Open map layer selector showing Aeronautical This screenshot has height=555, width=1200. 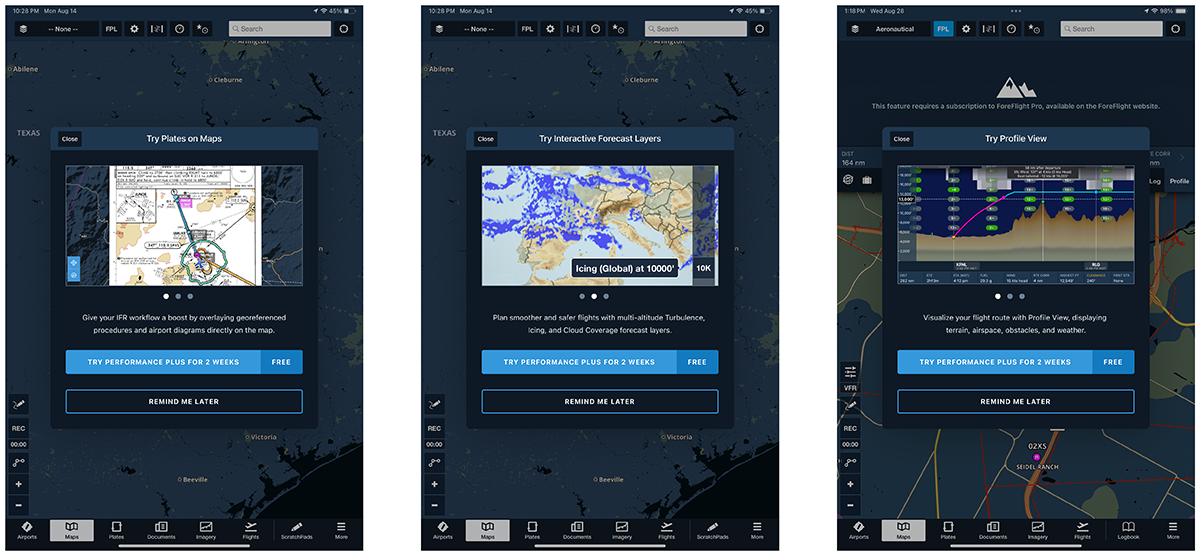tap(888, 29)
